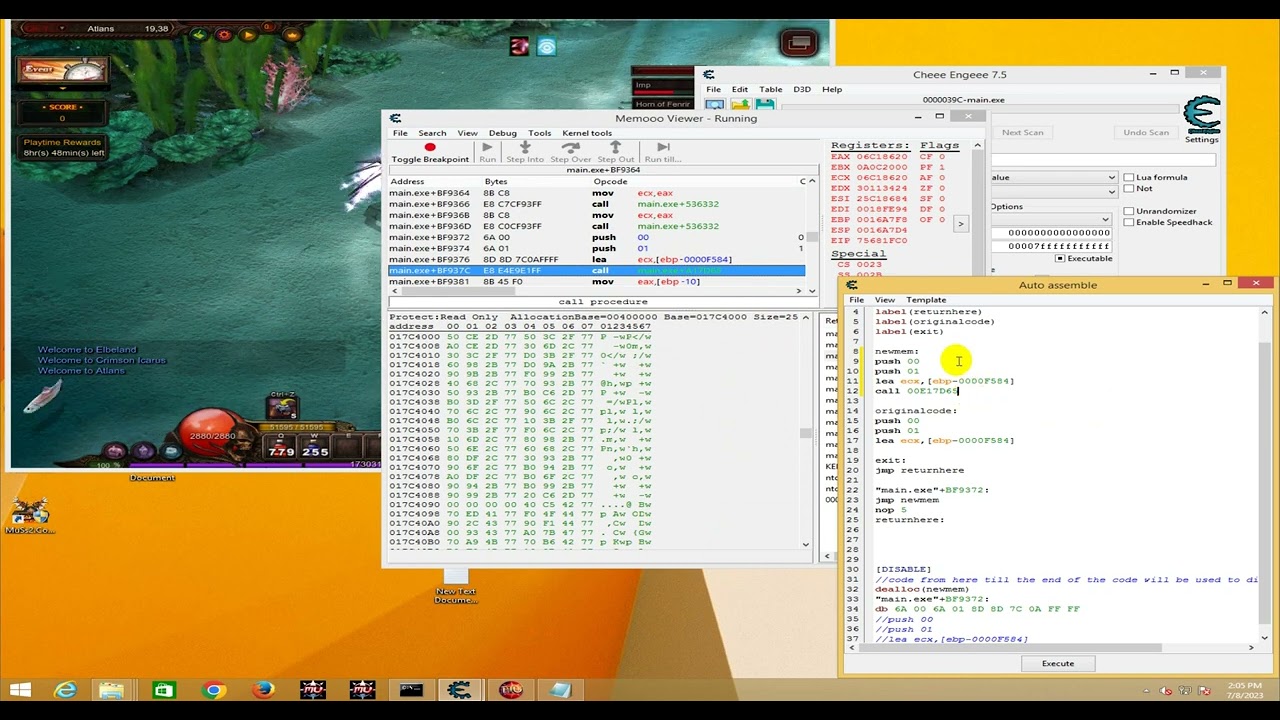Click the open process icon in Cheat Engine
This screenshot has height=720, width=1280.
(715, 104)
